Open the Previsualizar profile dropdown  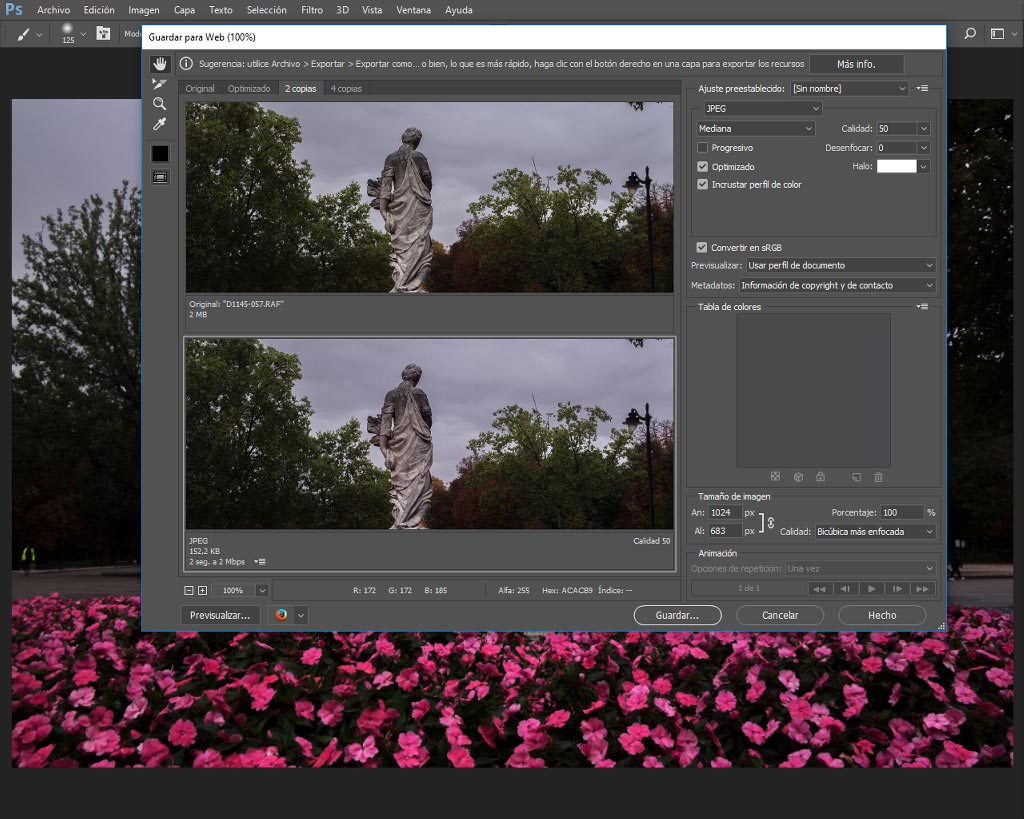click(840, 265)
